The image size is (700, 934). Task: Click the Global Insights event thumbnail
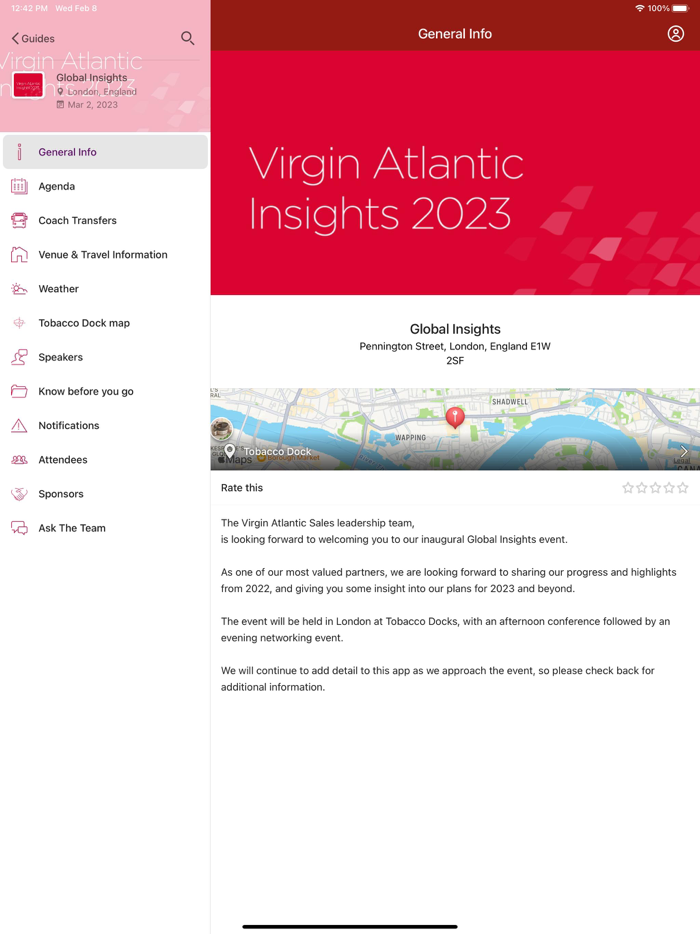pos(29,85)
